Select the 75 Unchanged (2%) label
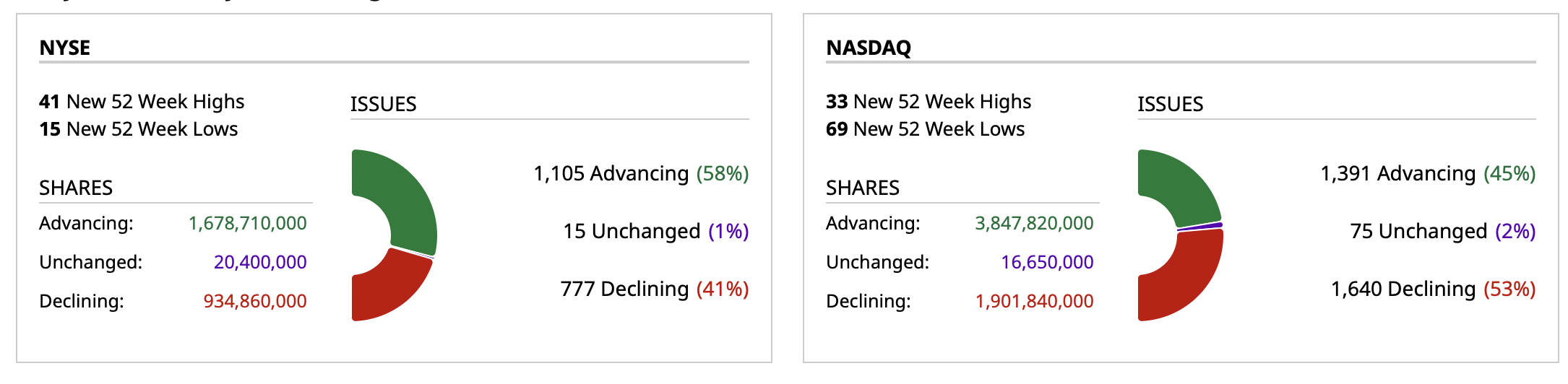Screen dimensions: 1568x384 coord(1442,232)
